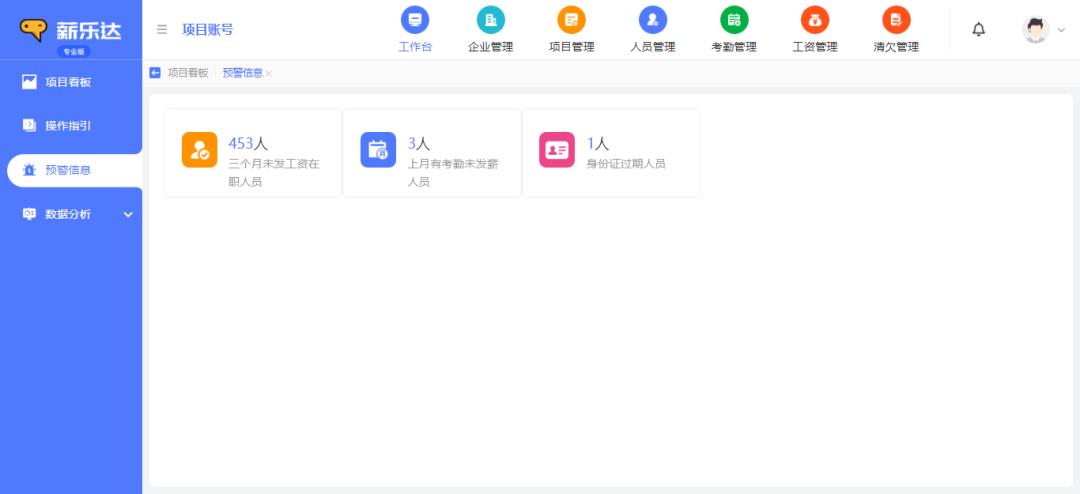Expand 数据分析 submenu chevron
This screenshot has height=494, width=1080.
pyautogui.click(x=128, y=215)
